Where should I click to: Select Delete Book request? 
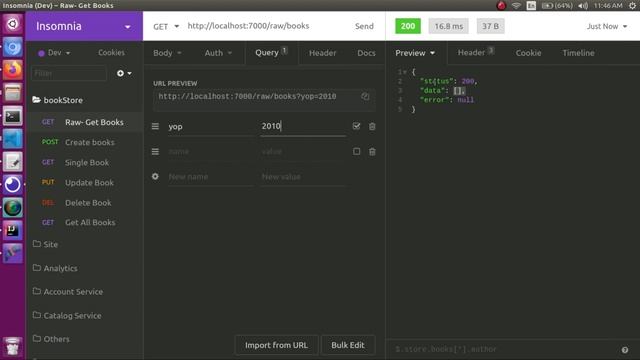(85, 202)
